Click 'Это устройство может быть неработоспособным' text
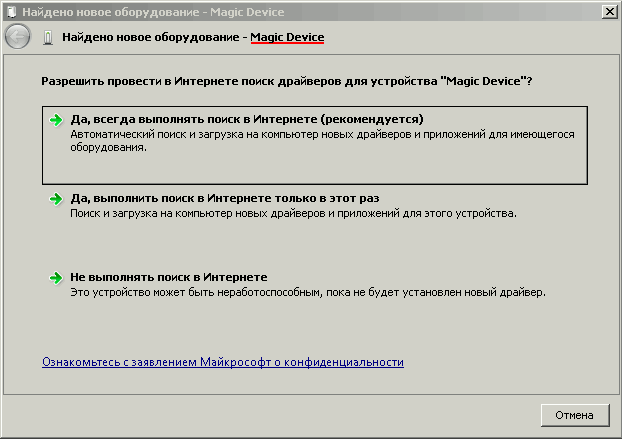The image size is (622, 439). point(308,292)
